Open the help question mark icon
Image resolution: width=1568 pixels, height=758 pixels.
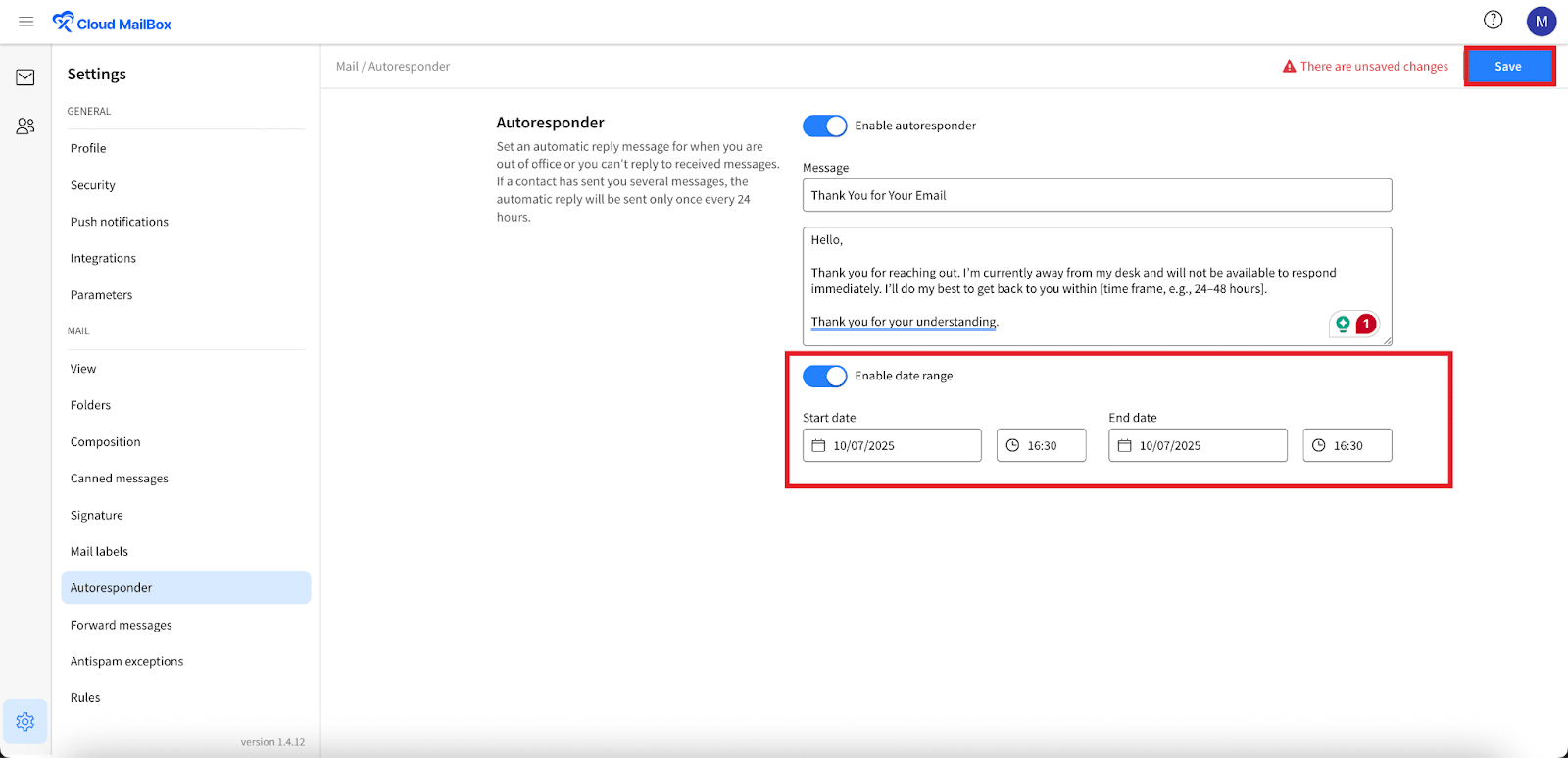(1493, 21)
